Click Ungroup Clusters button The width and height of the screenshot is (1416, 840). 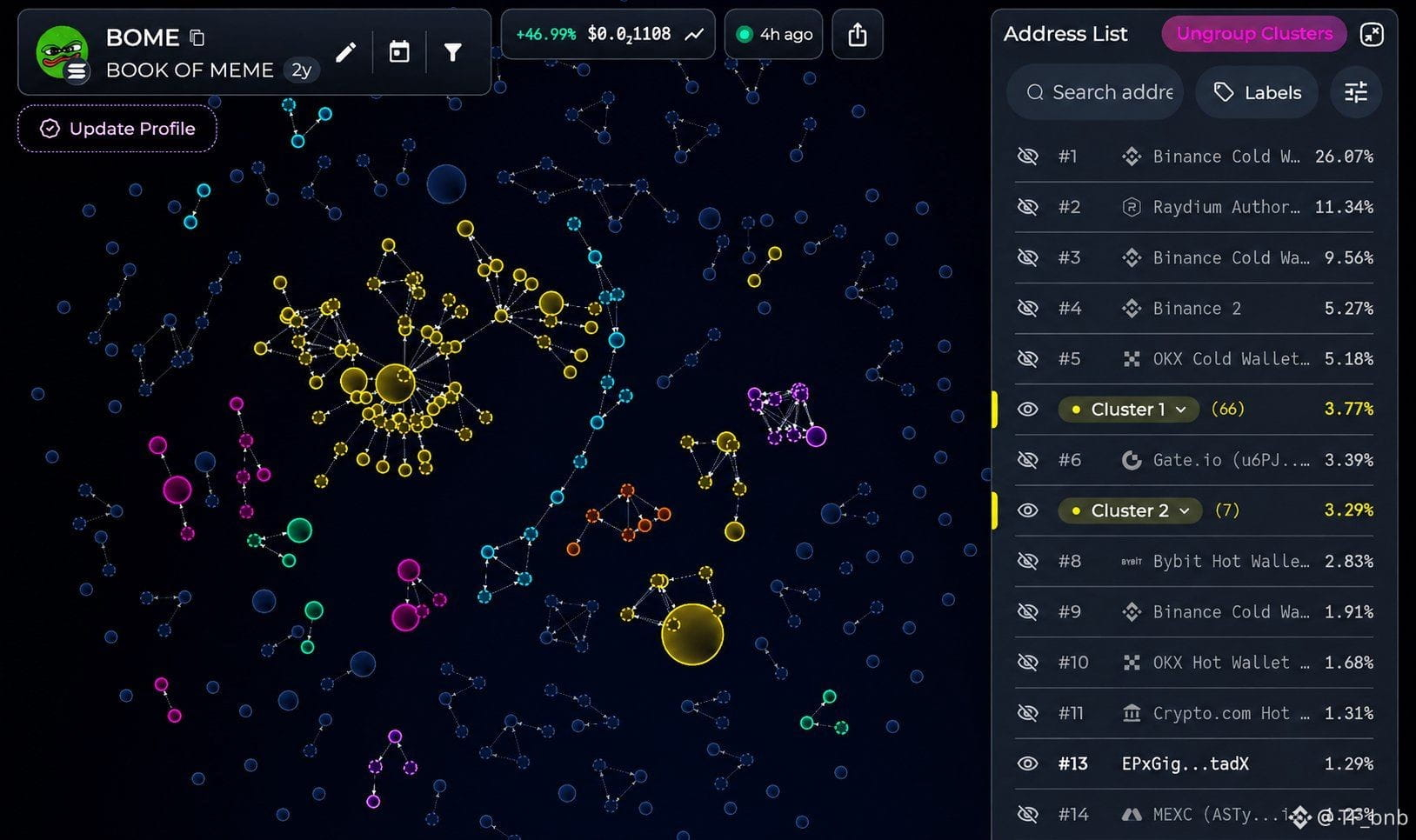1254,34
